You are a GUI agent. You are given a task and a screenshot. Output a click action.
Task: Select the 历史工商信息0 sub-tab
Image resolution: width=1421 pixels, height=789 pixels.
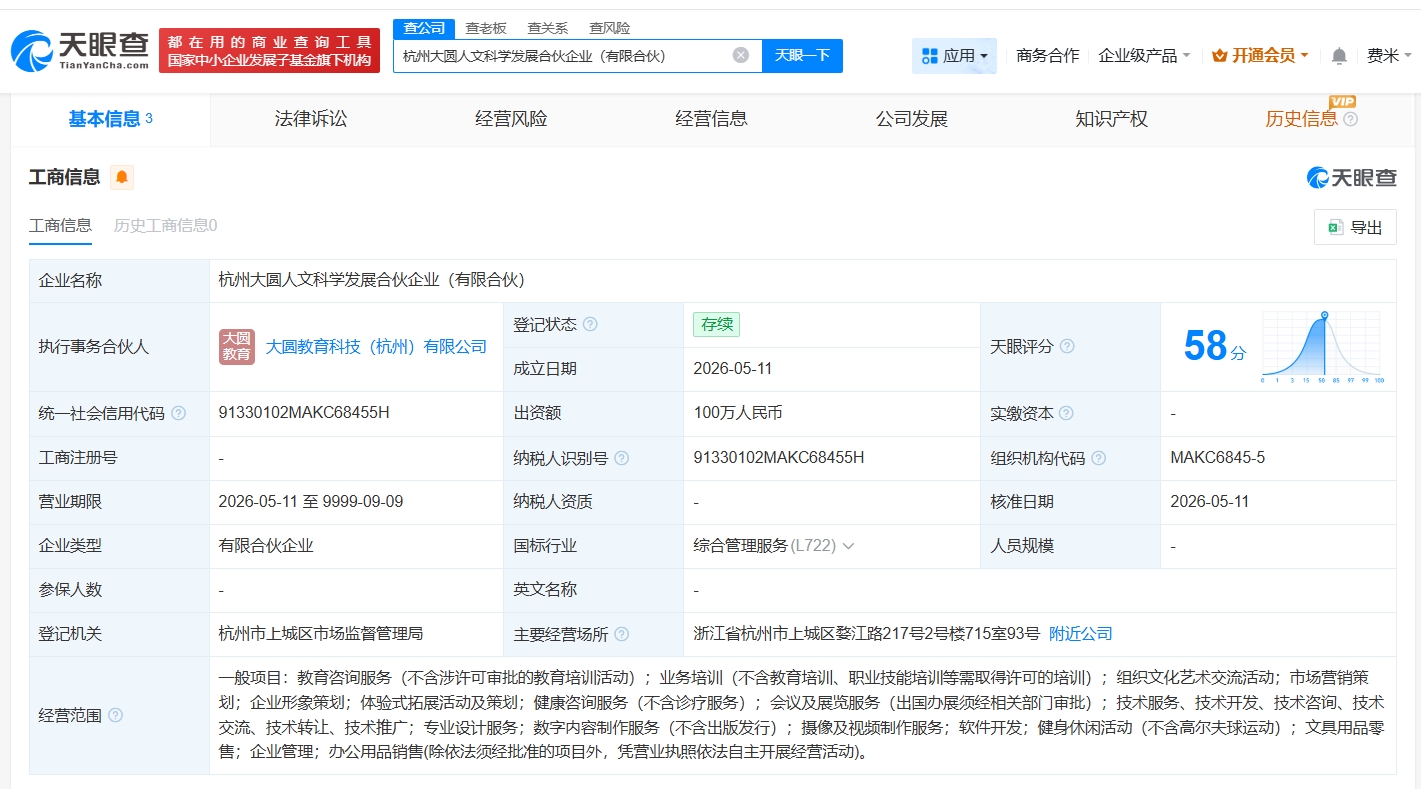(x=165, y=226)
